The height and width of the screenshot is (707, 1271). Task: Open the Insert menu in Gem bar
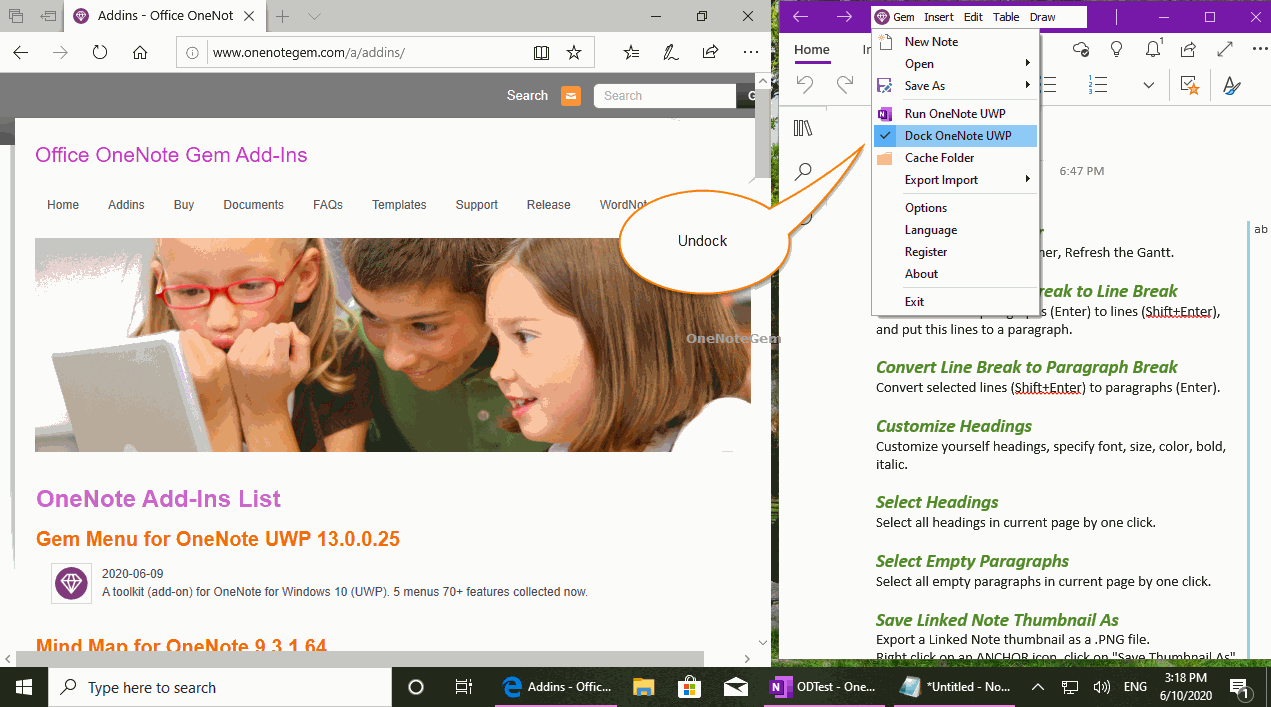coord(939,17)
